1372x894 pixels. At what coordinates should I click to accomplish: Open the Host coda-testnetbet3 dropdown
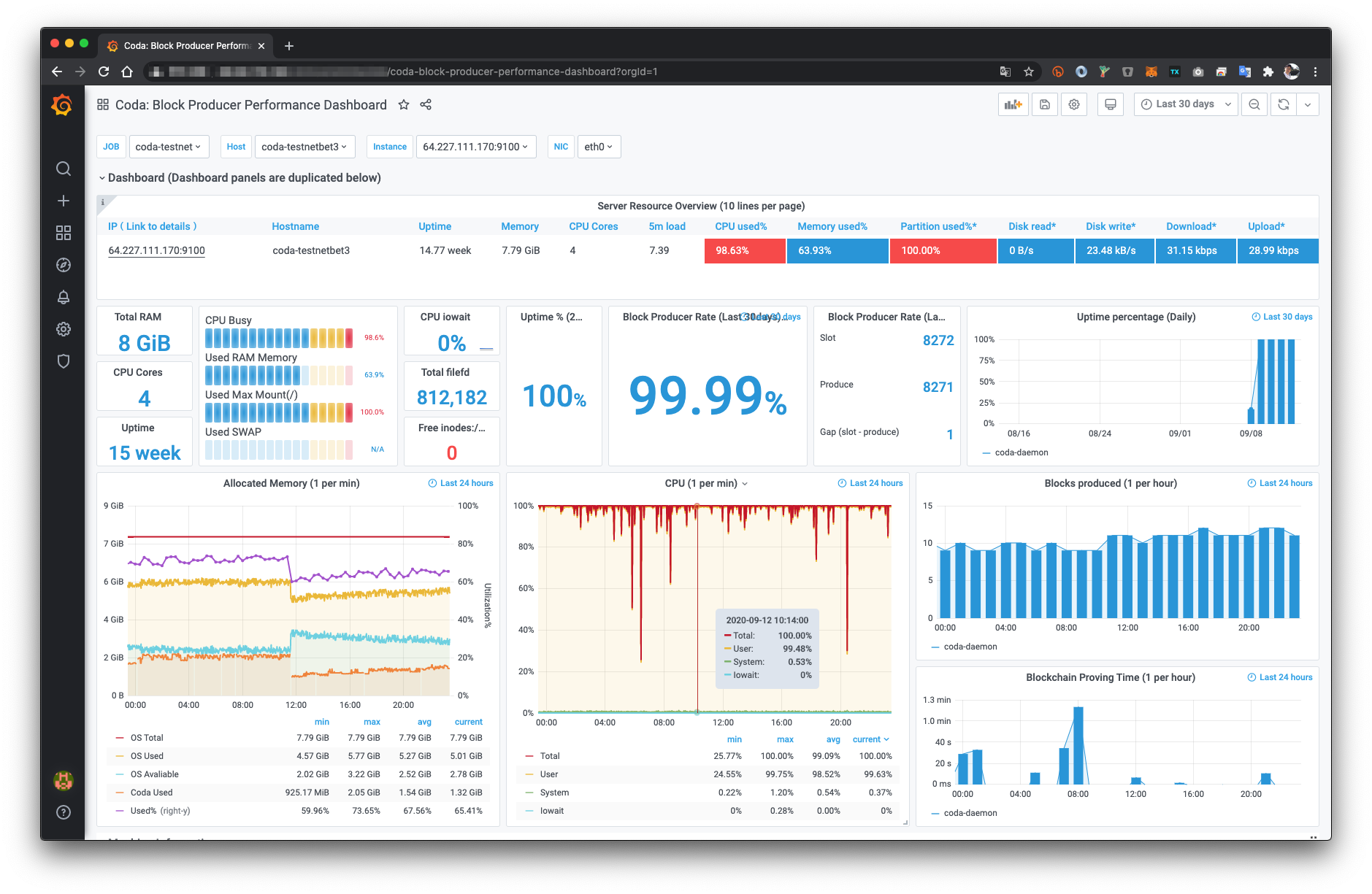point(304,147)
